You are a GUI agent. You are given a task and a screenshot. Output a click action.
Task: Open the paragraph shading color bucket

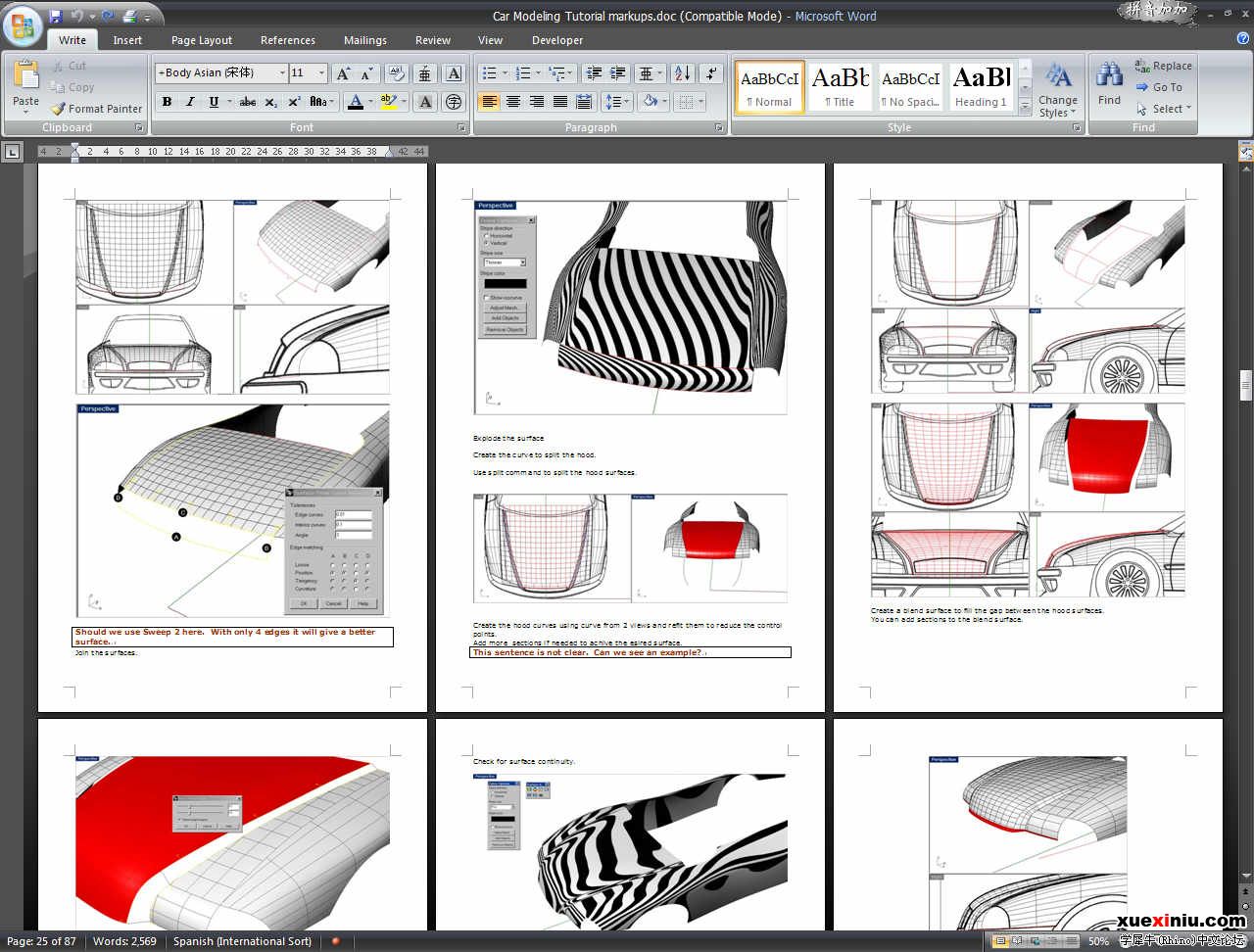click(x=651, y=102)
